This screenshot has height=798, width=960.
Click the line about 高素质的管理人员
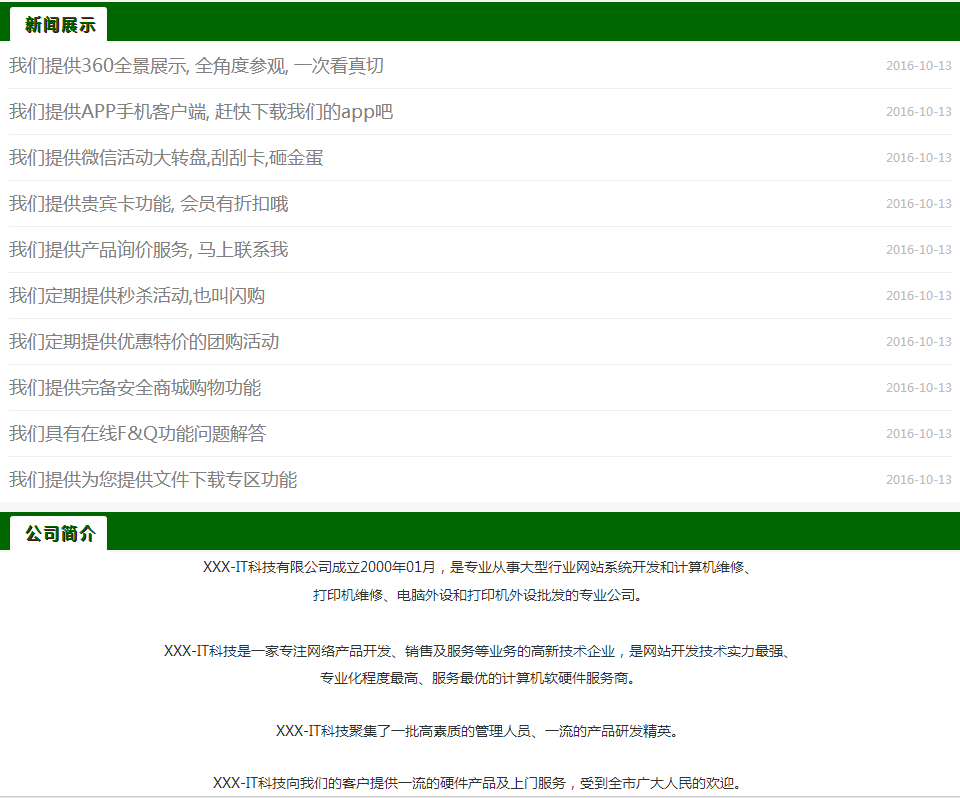(478, 731)
